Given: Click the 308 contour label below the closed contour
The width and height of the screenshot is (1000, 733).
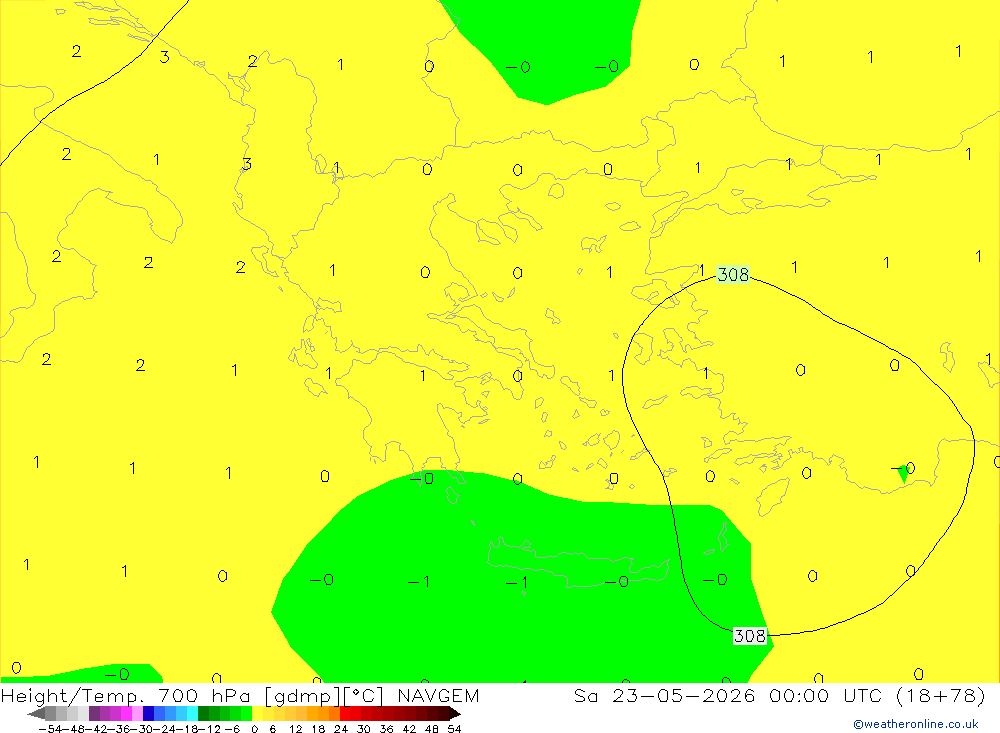Looking at the screenshot, I should (x=749, y=636).
